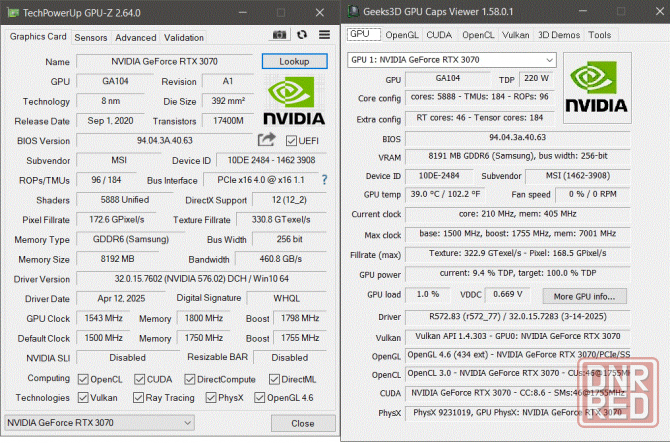Click the Resizable BAR Disabled field

click(x=290, y=358)
